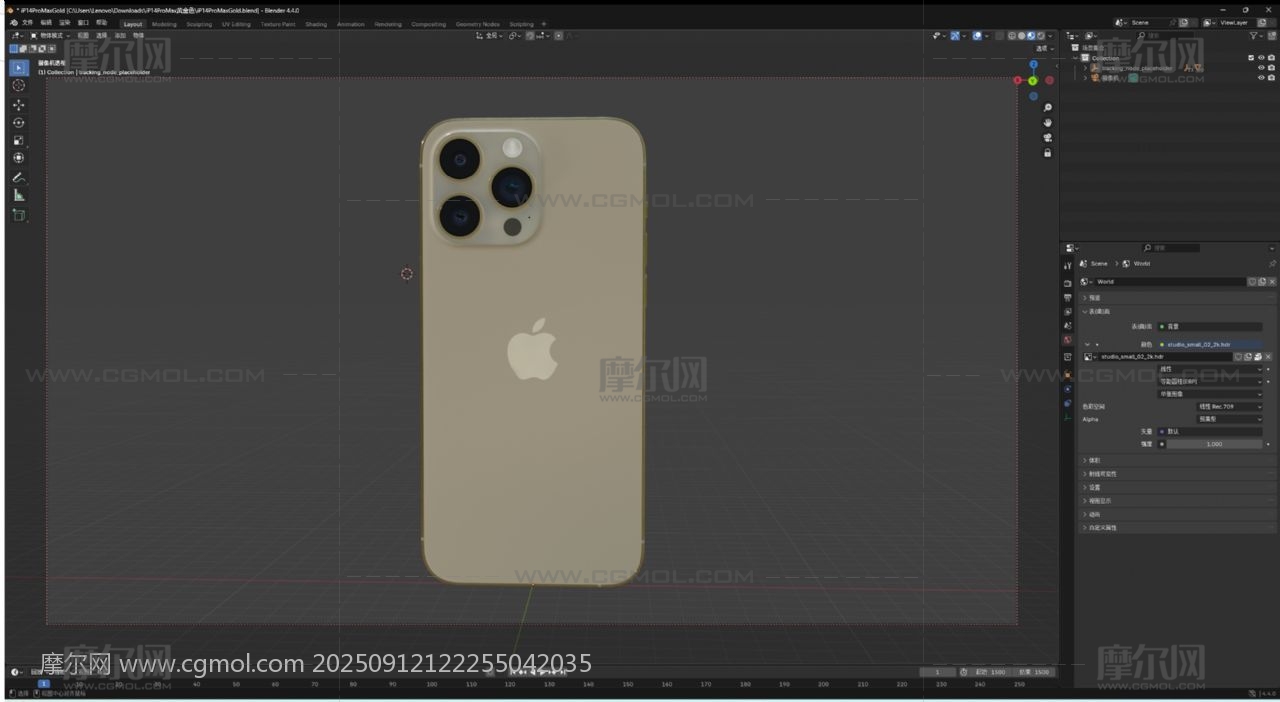Switch to material preview shading
The image size is (1280, 702).
click(1032, 36)
